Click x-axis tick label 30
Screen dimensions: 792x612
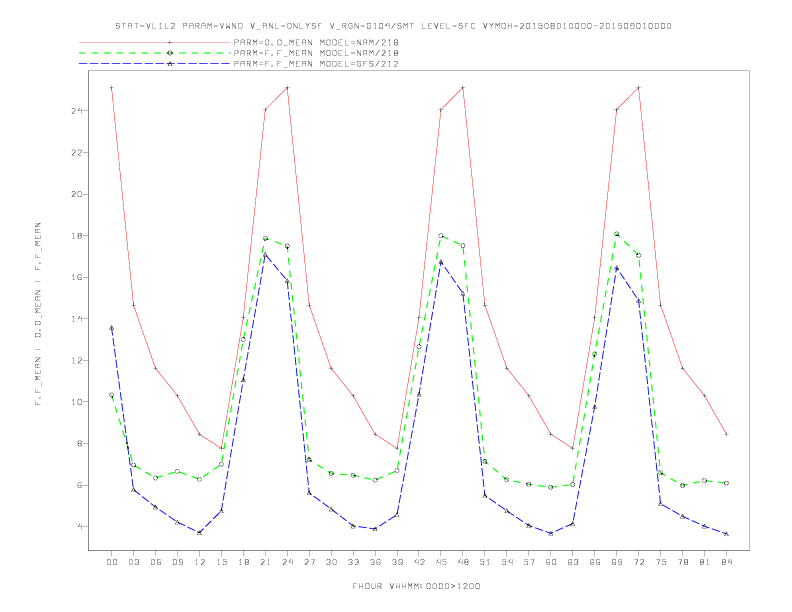(x=331, y=562)
